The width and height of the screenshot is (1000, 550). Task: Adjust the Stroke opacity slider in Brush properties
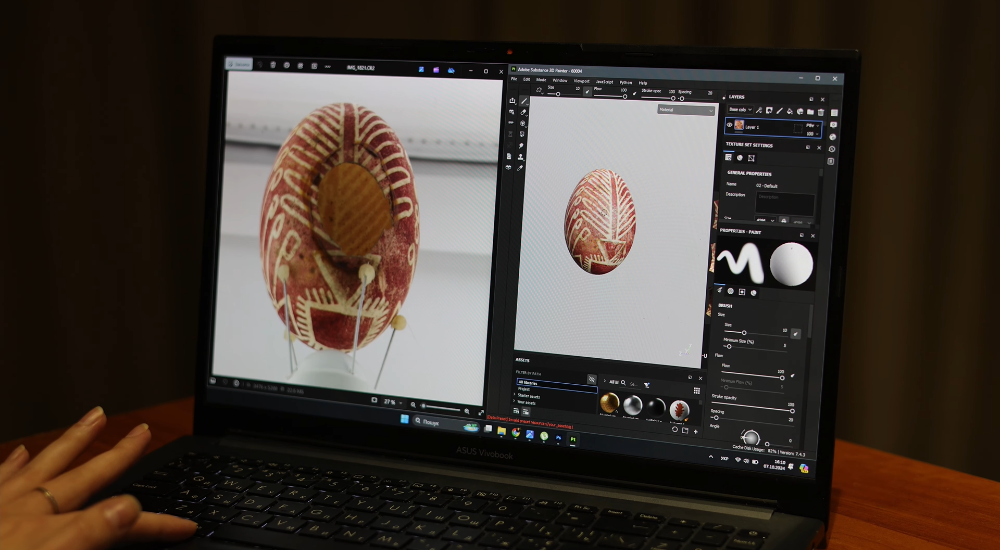coord(753,407)
